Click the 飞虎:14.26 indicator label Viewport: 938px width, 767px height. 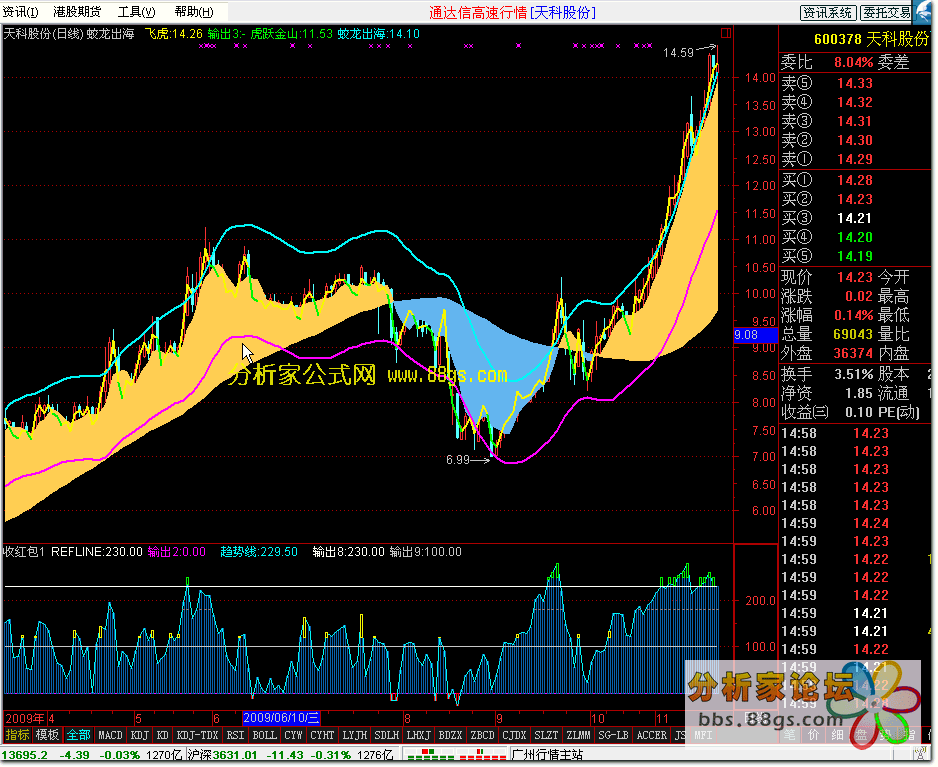[x=173, y=34]
